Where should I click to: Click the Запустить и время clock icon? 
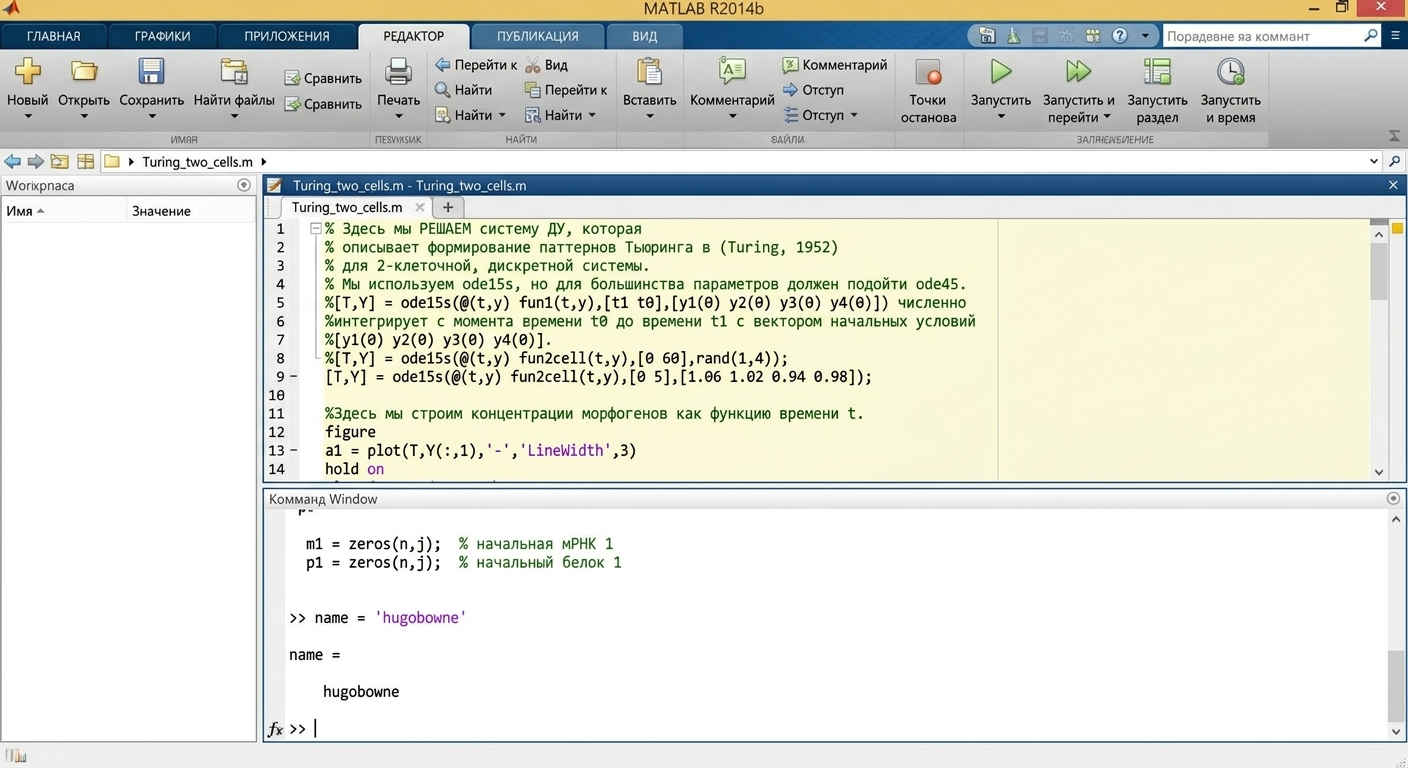point(1230,72)
